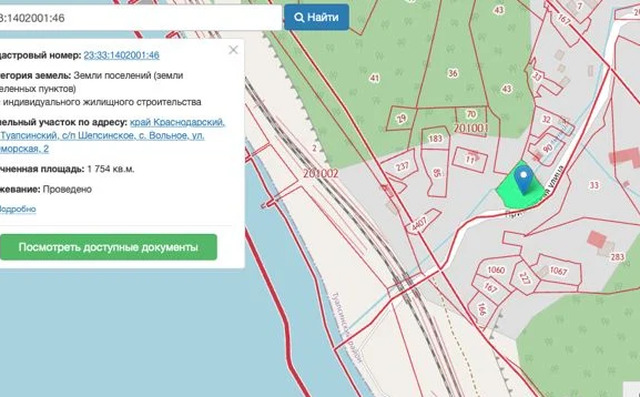Viewport: 640px width, 397px height.
Task: Click Посмотреть доступные документы button
Action: (x=108, y=247)
